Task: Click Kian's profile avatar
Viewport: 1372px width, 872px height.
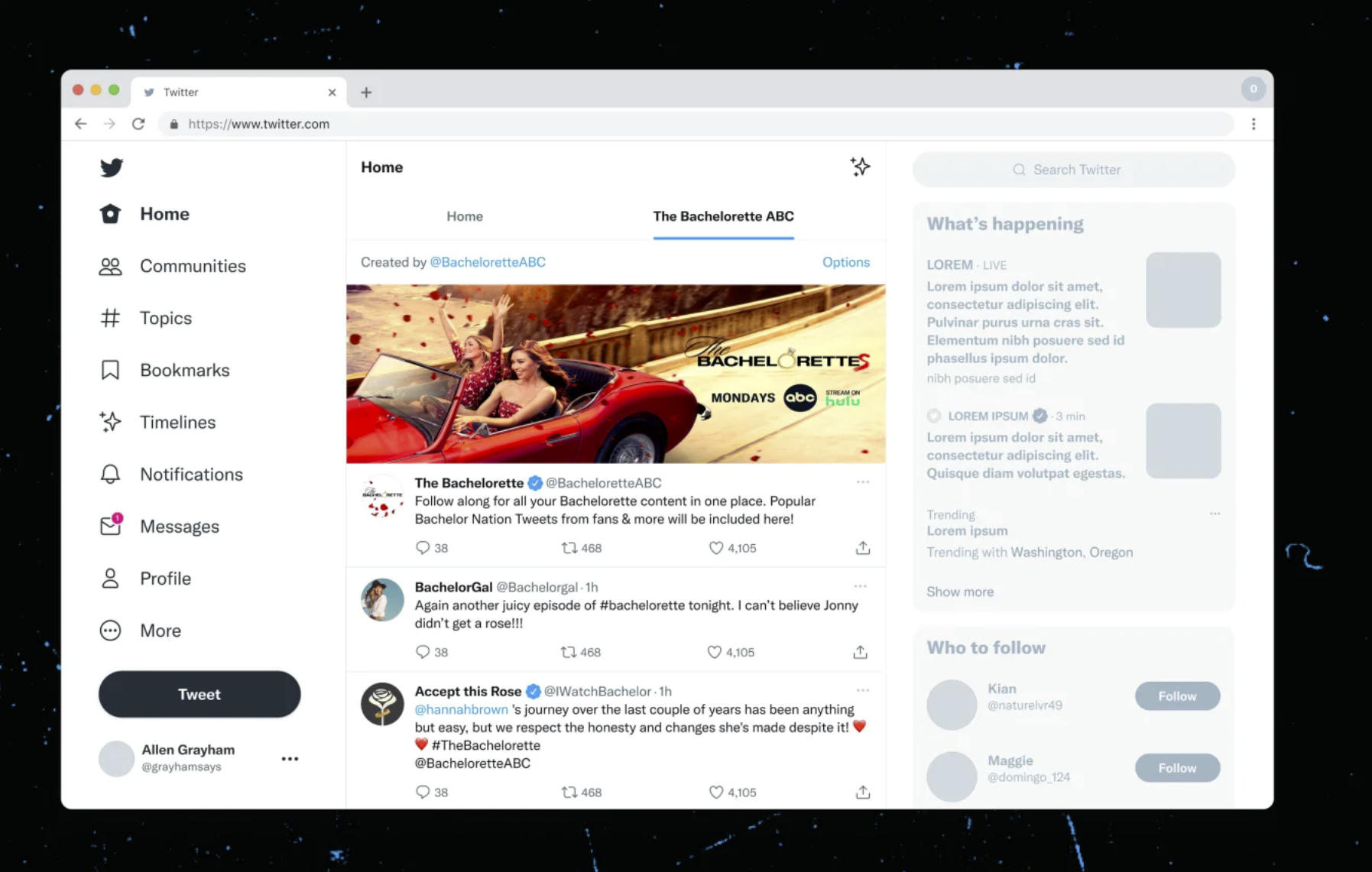Action: (952, 704)
